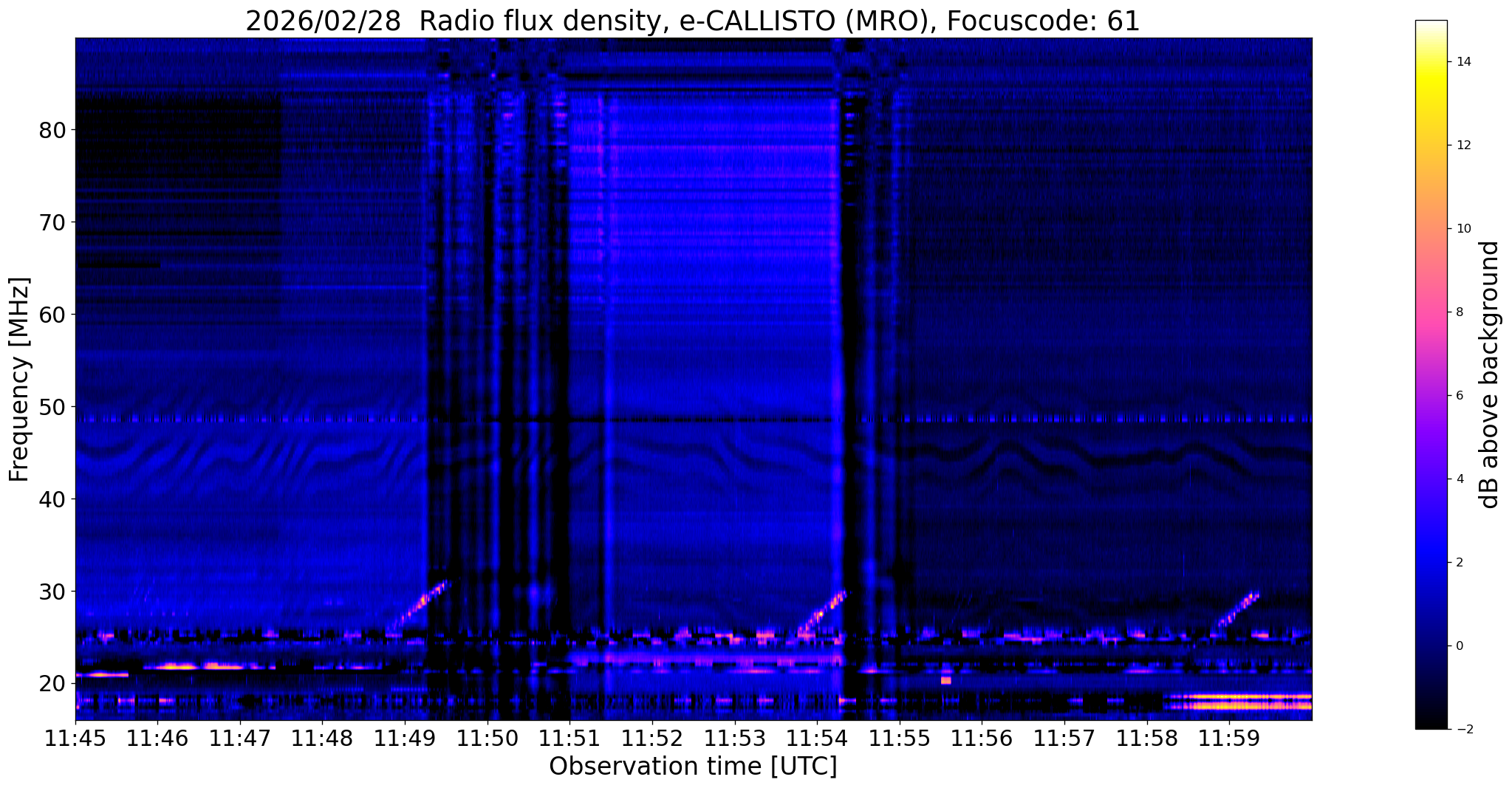This screenshot has height=788, width=1512.
Task: Click the 11:51 time tick label
Action: [569, 737]
